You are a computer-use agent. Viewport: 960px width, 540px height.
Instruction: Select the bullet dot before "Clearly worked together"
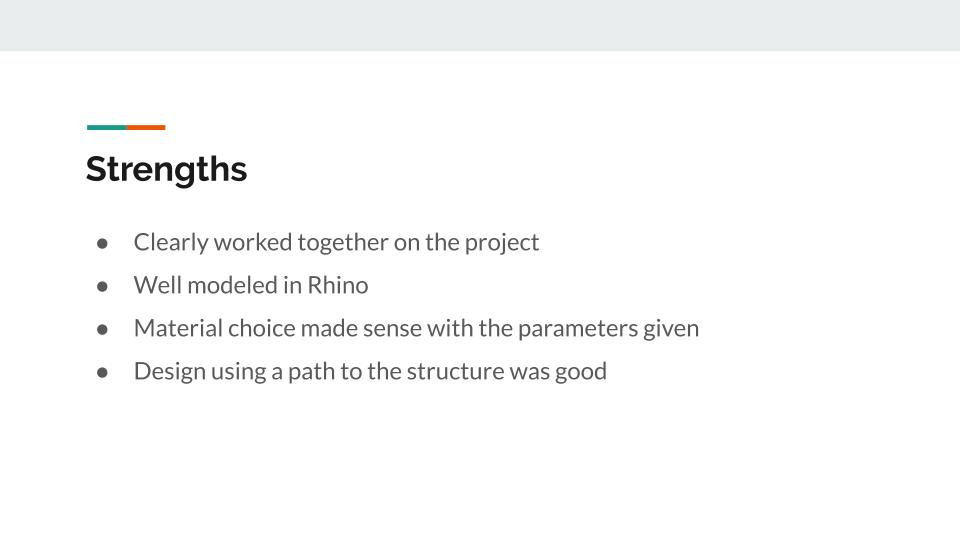pos(102,243)
